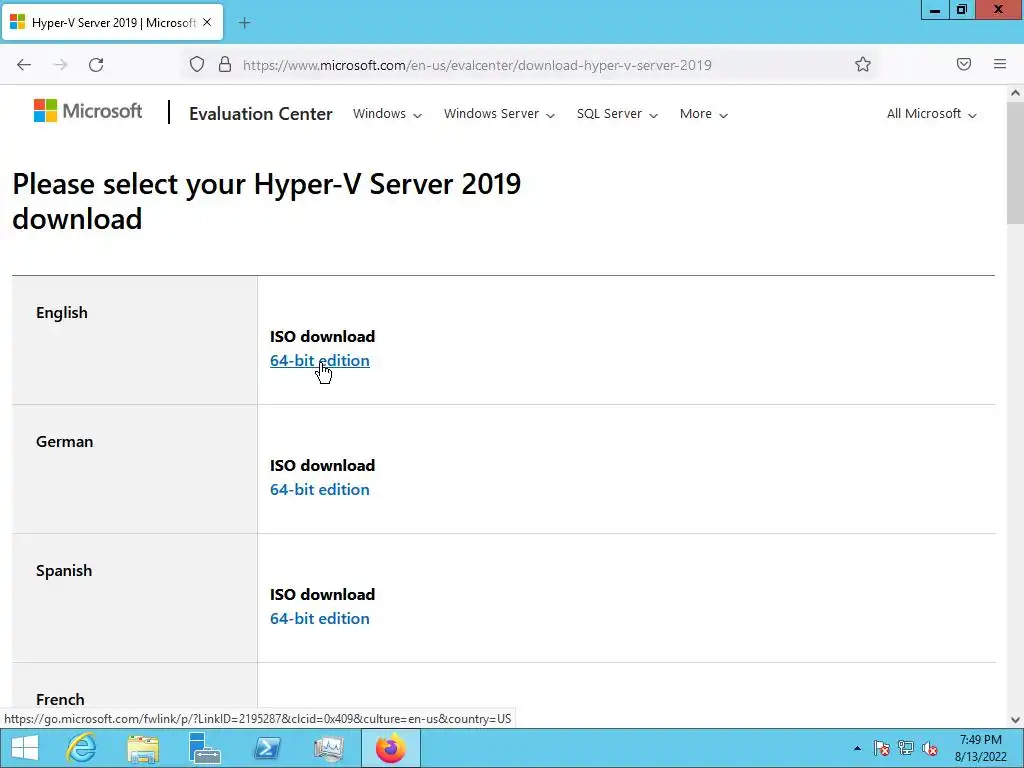Click the French language row label
Screen dimensions: 1024x768
[x=60, y=700]
